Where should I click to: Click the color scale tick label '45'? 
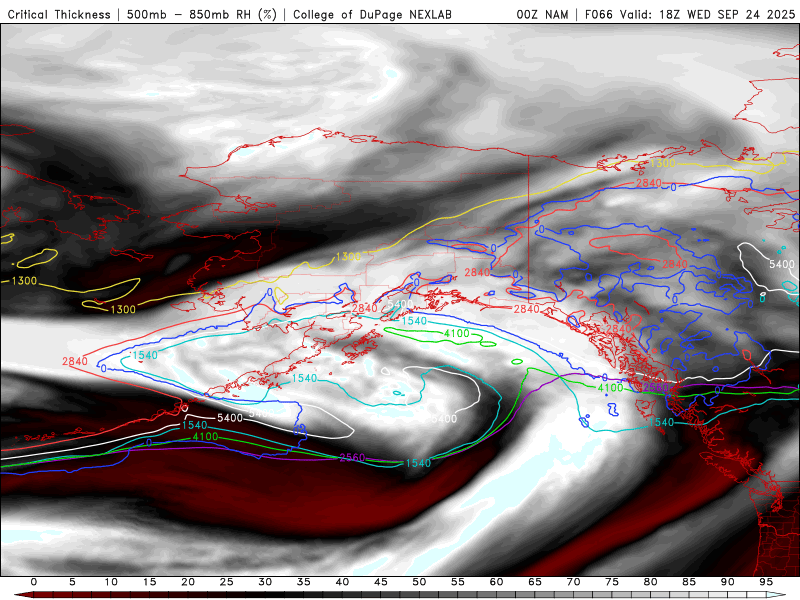(x=381, y=582)
